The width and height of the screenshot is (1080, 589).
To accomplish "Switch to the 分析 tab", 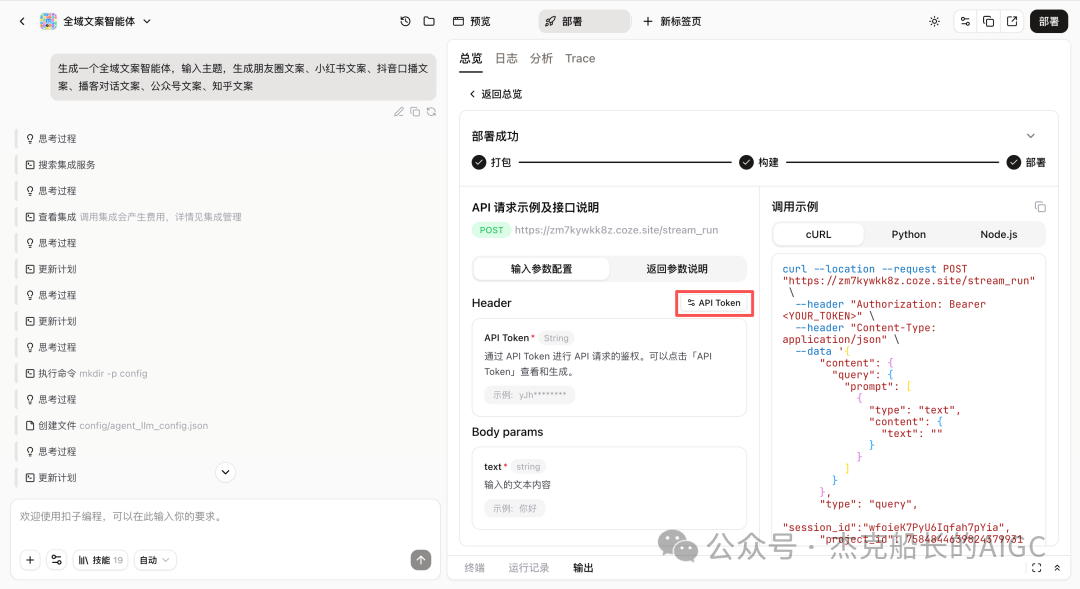I will [541, 59].
